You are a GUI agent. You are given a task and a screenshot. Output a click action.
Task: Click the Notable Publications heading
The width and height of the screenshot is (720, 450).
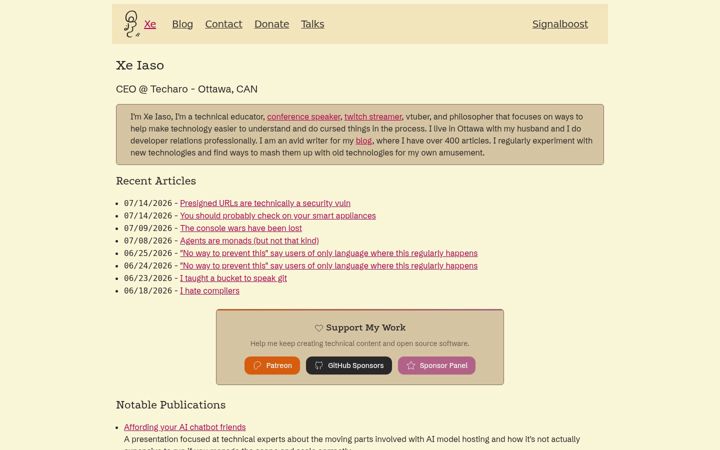[x=170, y=405]
